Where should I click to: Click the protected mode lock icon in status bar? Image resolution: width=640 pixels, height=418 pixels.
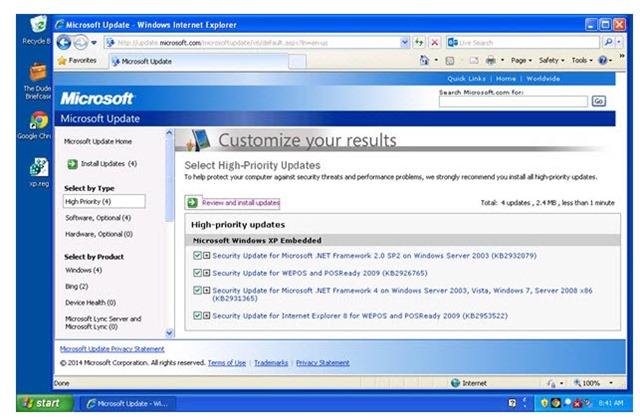click(x=551, y=383)
